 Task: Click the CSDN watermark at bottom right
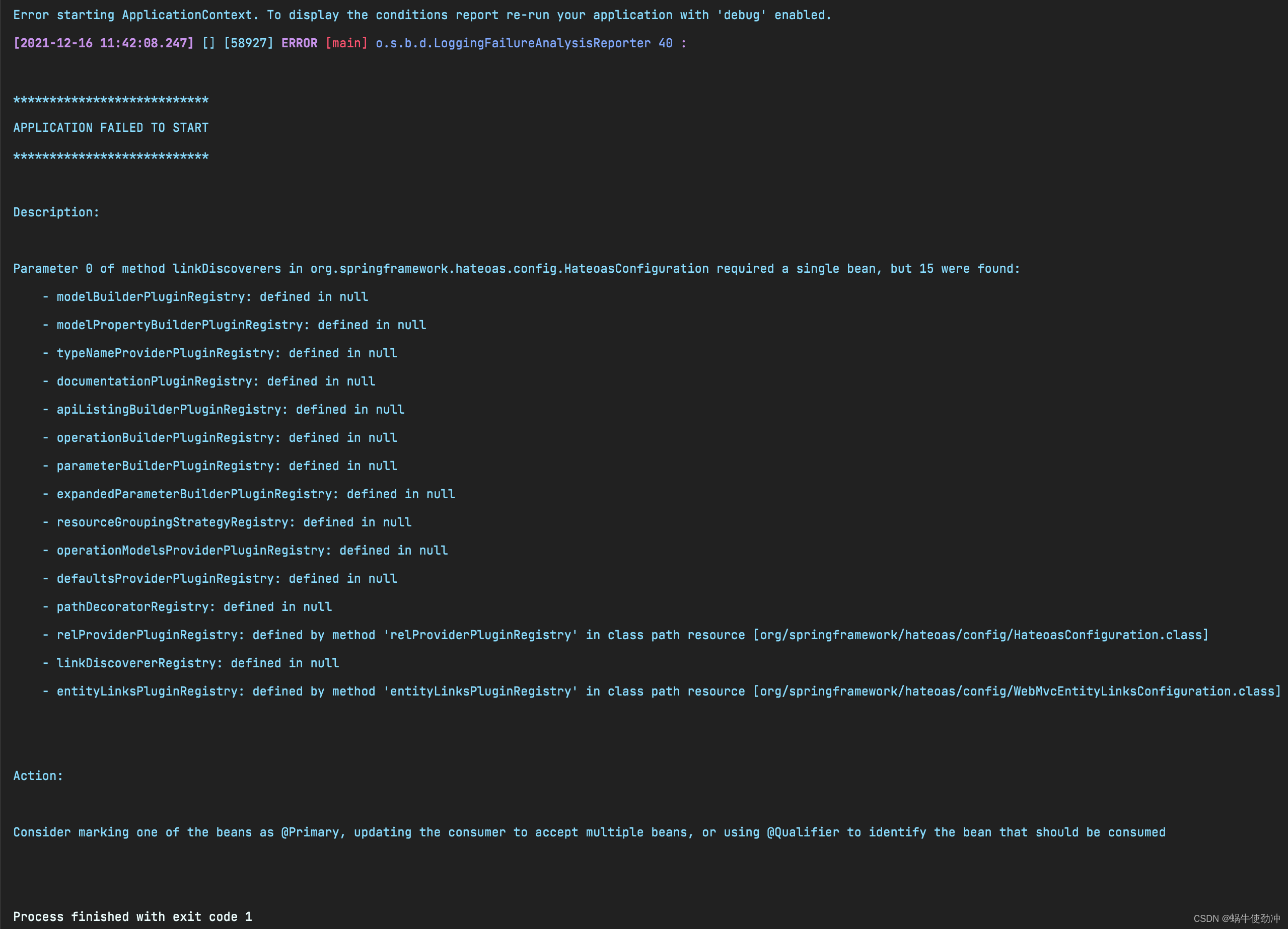click(x=1236, y=918)
